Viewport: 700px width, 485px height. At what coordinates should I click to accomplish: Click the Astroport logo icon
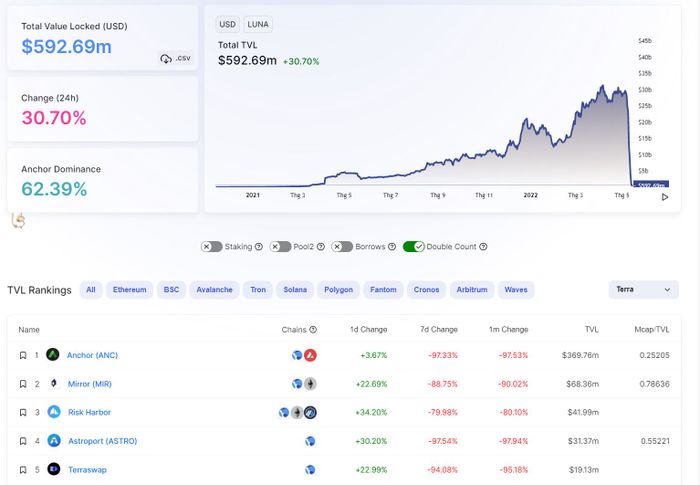[53, 441]
